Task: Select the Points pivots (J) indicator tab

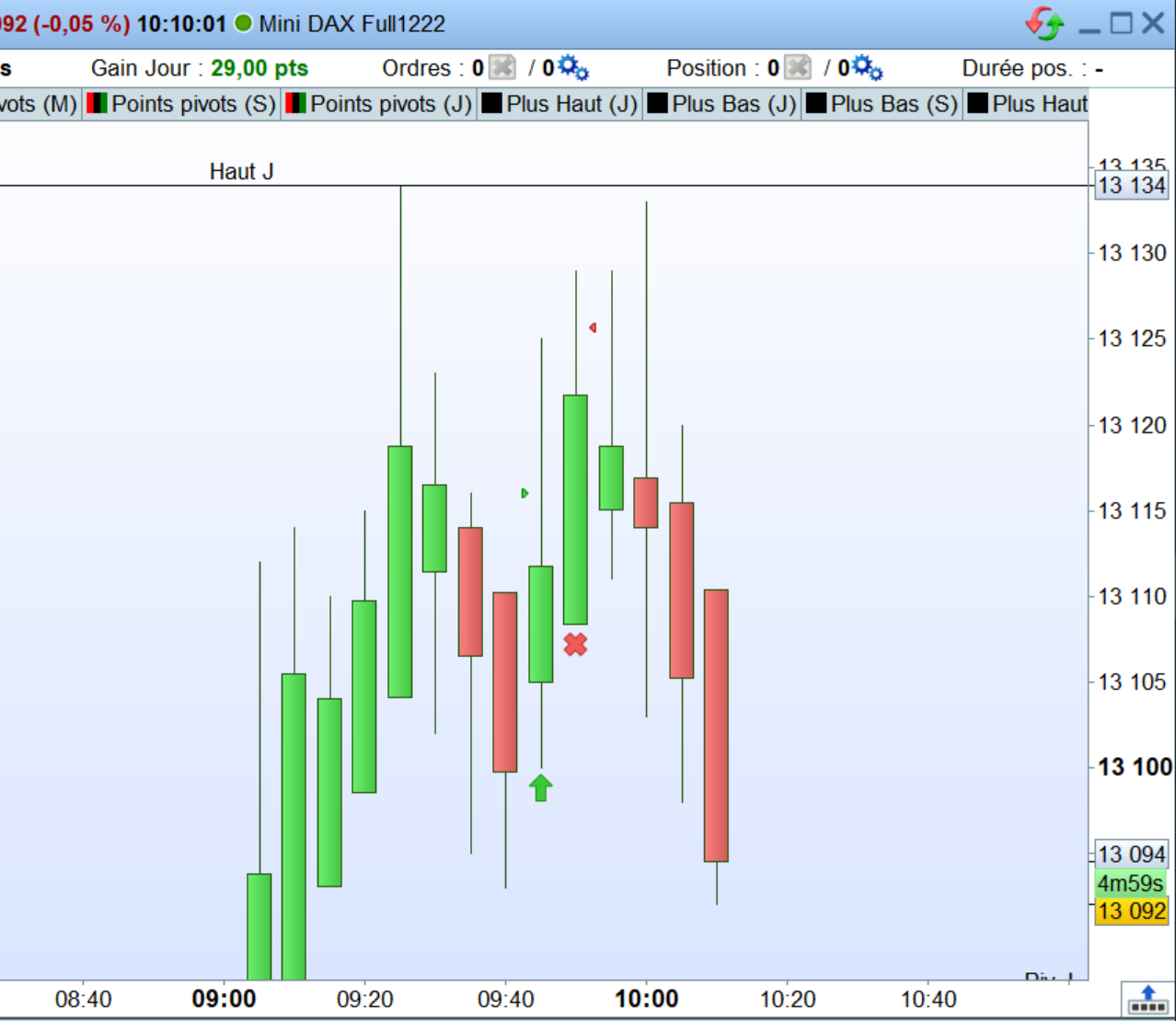Action: click(379, 104)
